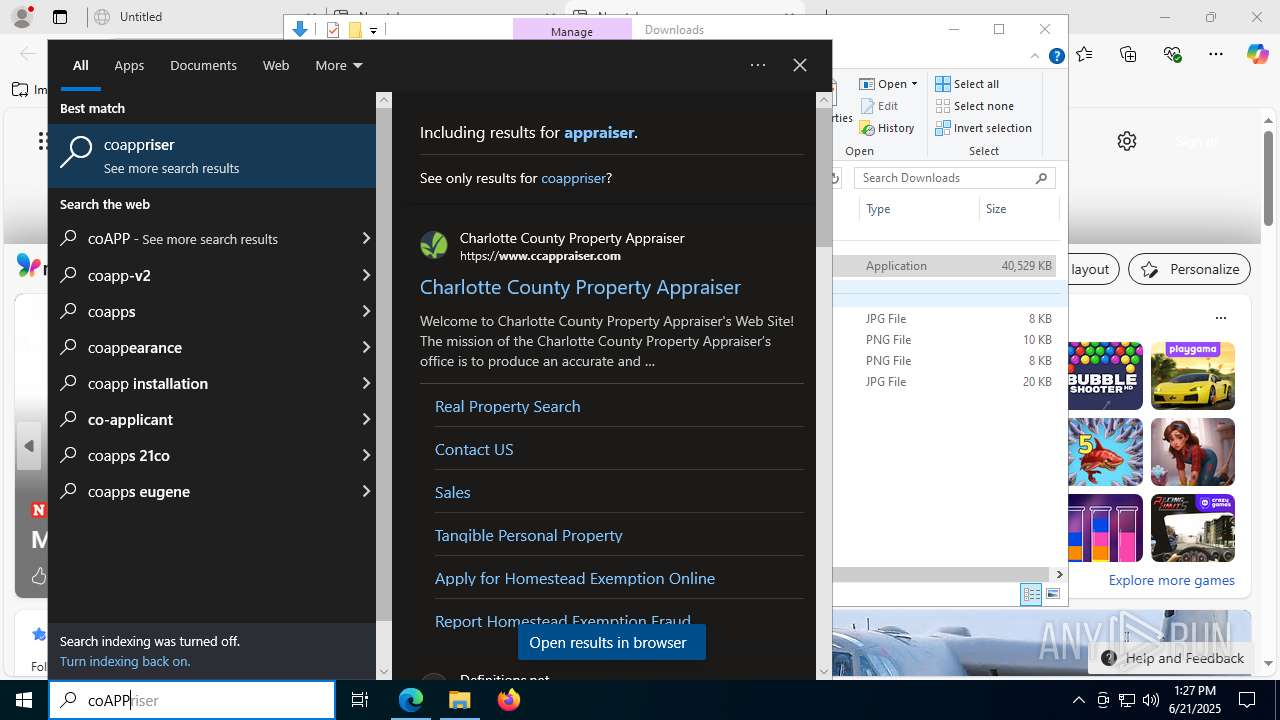Open the Open dropdown arrow in Explorer ribbon
The image size is (1280, 720).
tap(914, 84)
